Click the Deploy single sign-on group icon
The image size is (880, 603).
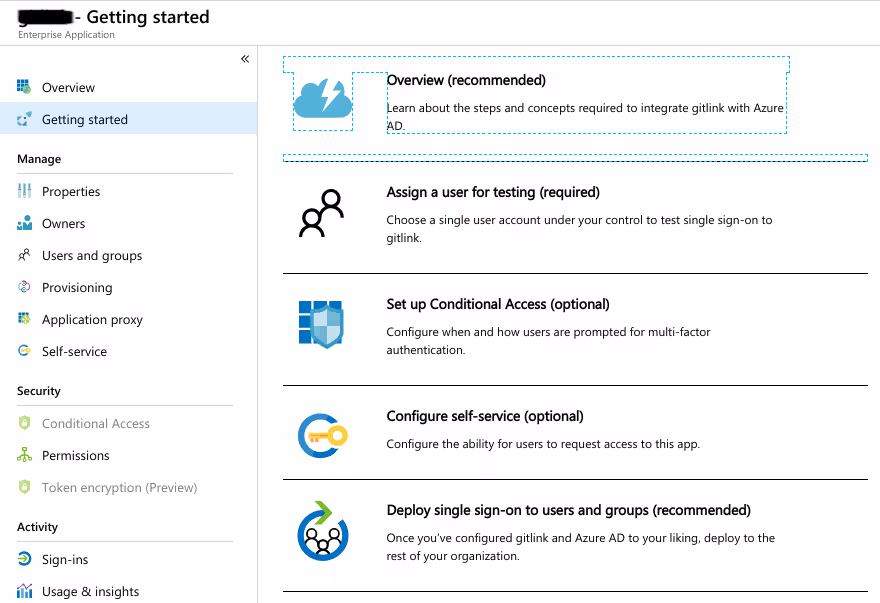point(321,531)
